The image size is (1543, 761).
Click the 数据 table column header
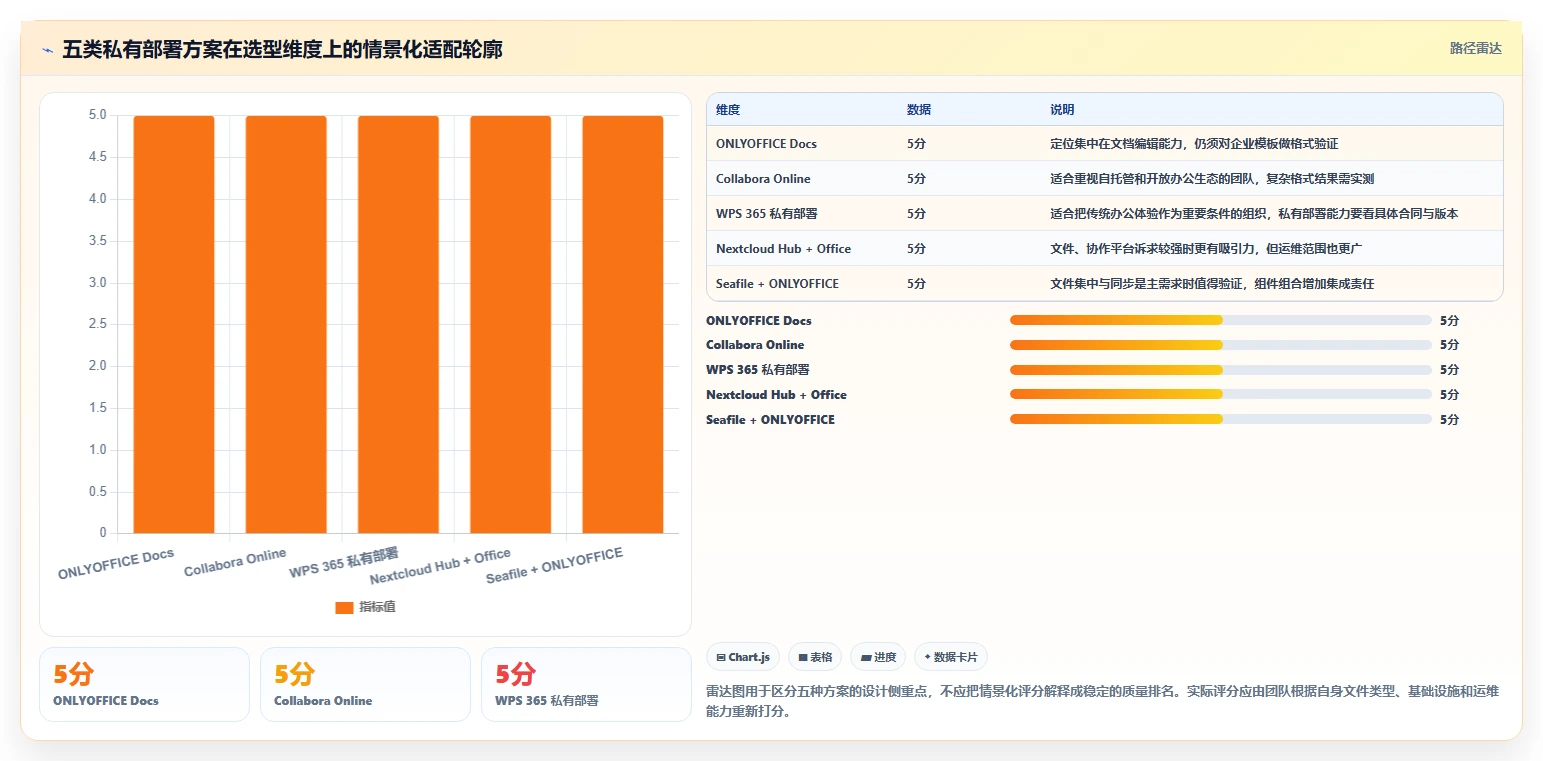(919, 110)
